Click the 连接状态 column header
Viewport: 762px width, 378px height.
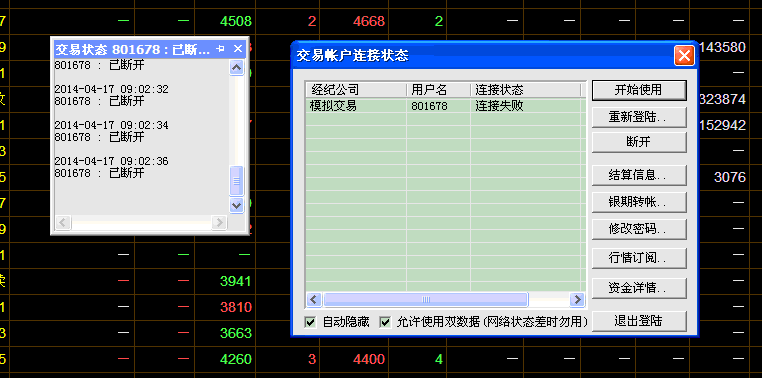[x=525, y=90]
